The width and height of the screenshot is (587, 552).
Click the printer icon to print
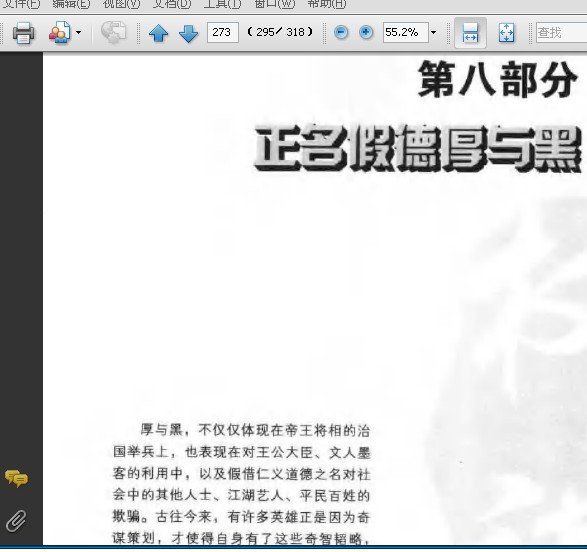[x=24, y=33]
